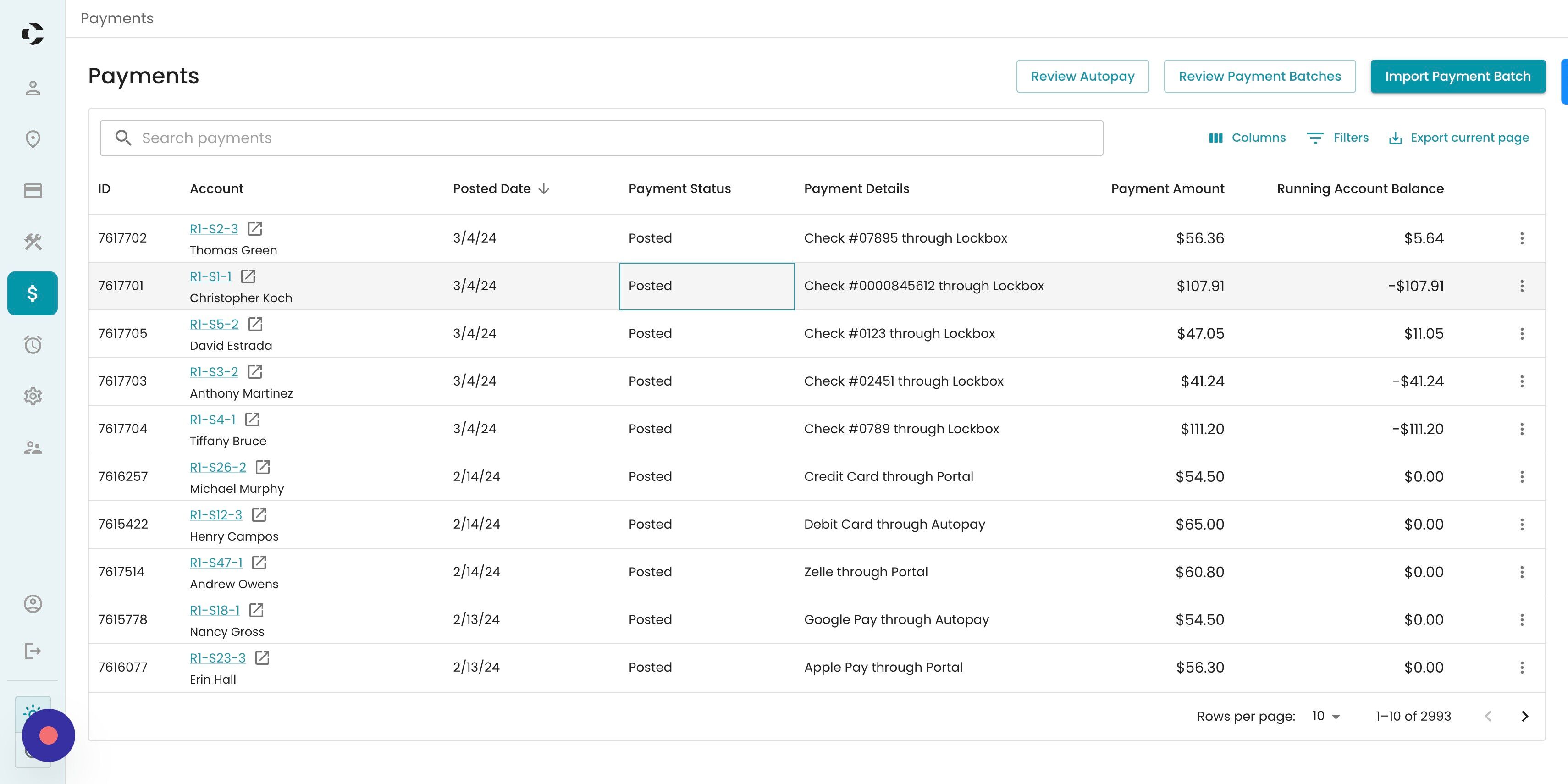Open the customers person icon in sidebar
This screenshot has width=1568, height=784.
pos(33,88)
